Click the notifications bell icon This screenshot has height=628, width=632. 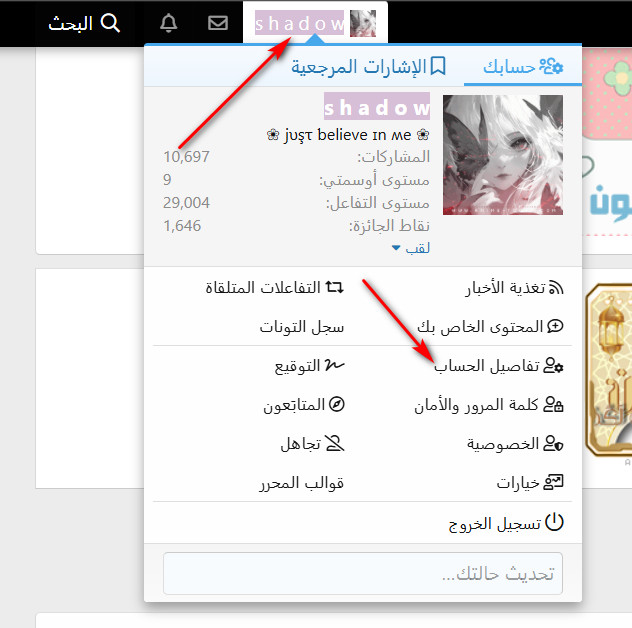click(x=169, y=23)
